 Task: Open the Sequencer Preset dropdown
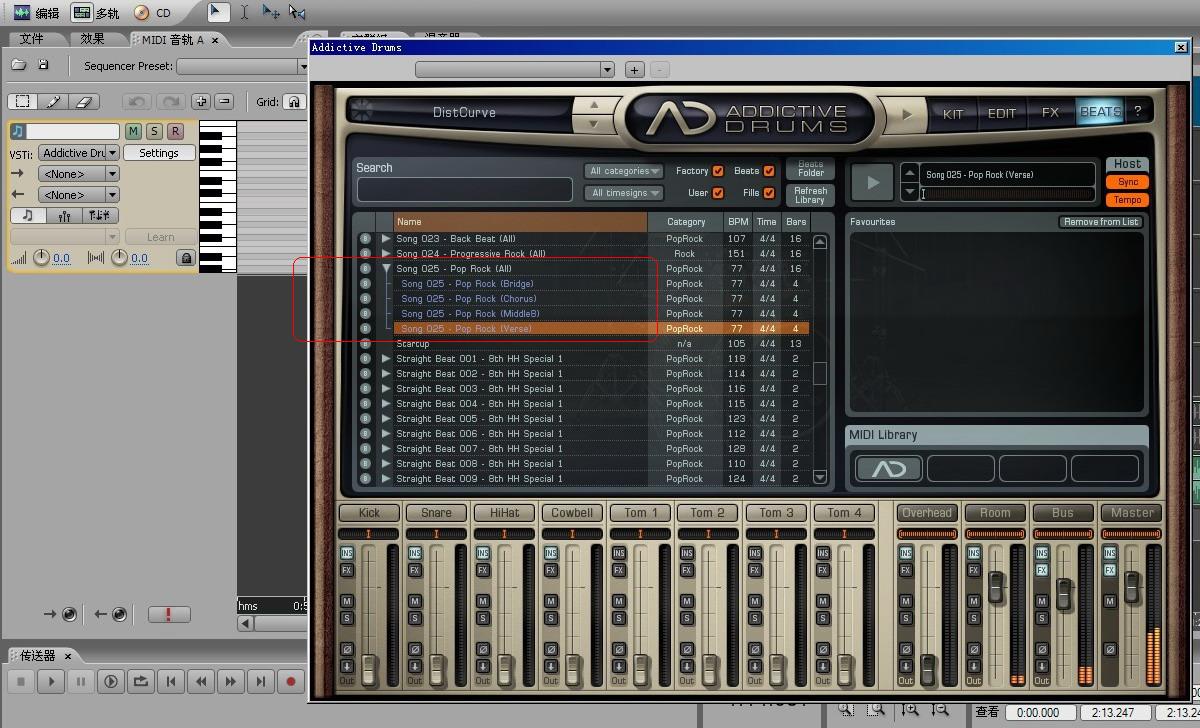click(x=244, y=66)
